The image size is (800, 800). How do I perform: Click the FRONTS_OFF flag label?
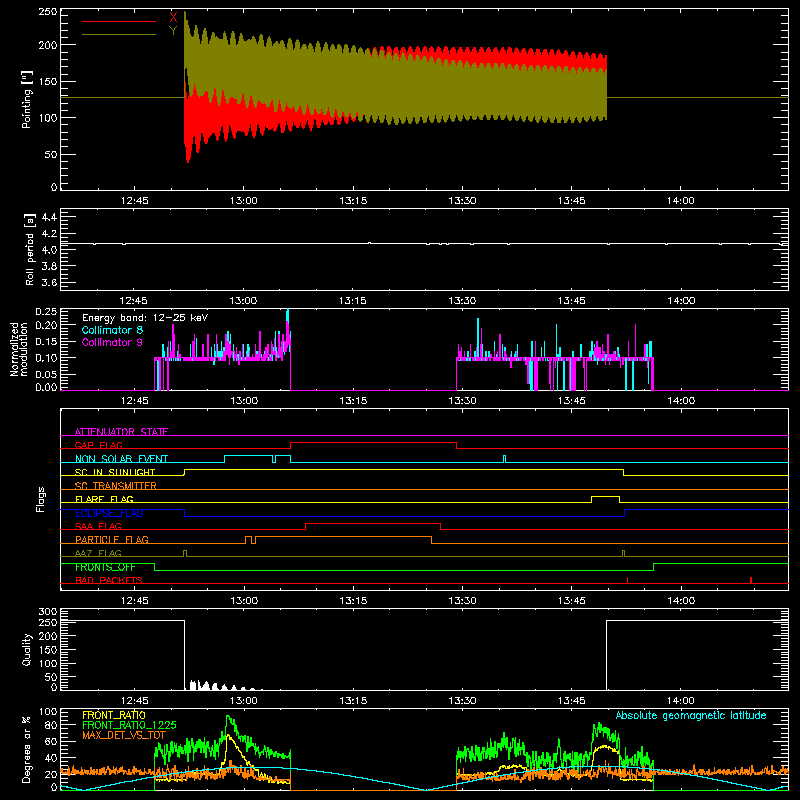point(105,567)
